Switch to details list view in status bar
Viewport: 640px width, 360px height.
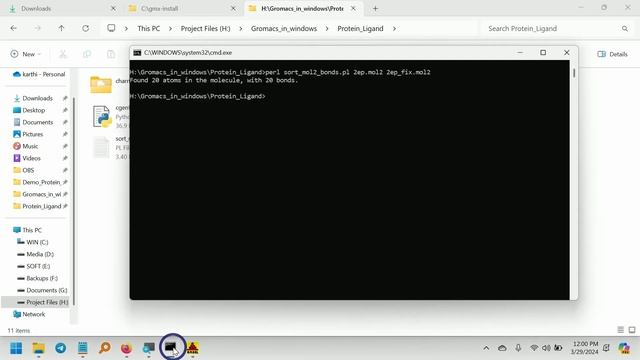pos(620,330)
